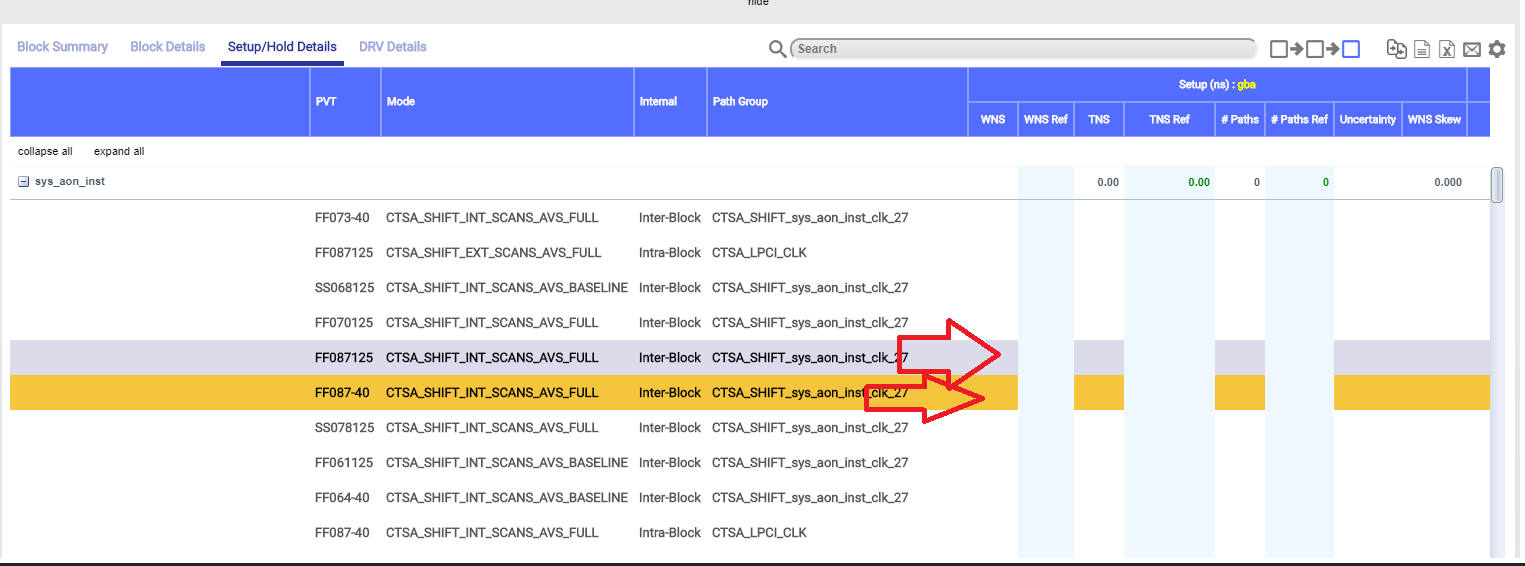This screenshot has width=1525, height=566.
Task: Click the path group cell in the FF073-40 row
Action: [810, 218]
